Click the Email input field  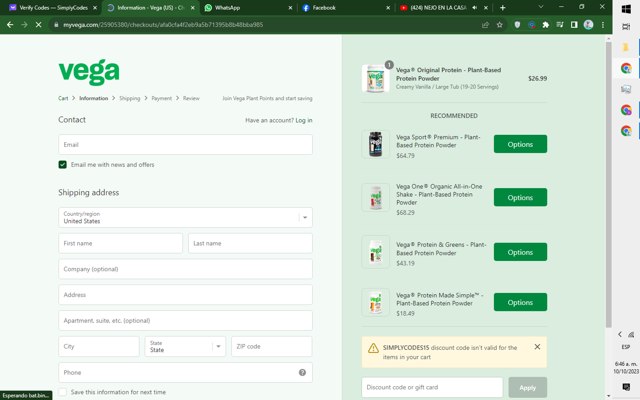[x=185, y=144]
